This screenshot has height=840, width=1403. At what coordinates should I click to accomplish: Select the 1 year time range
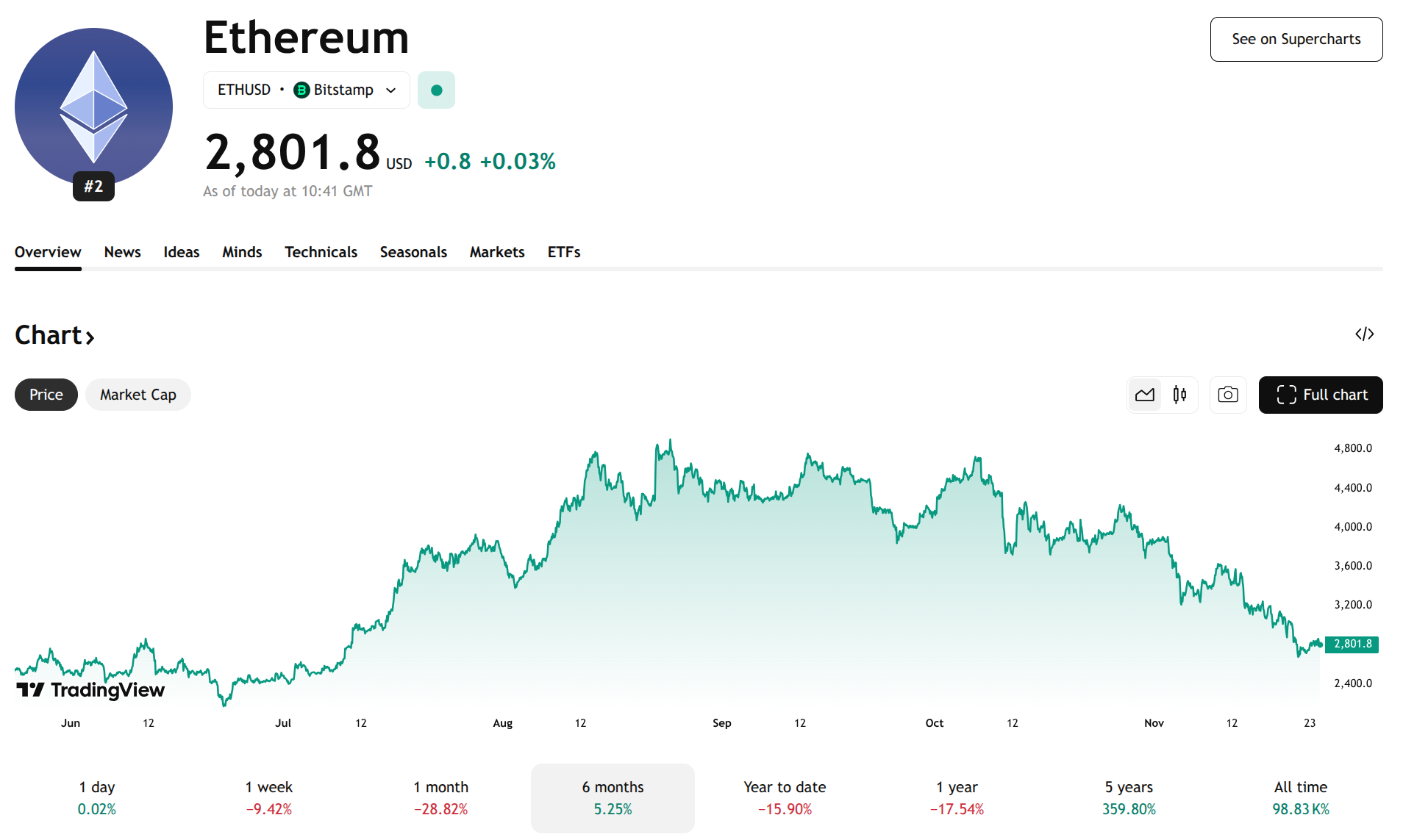click(956, 798)
